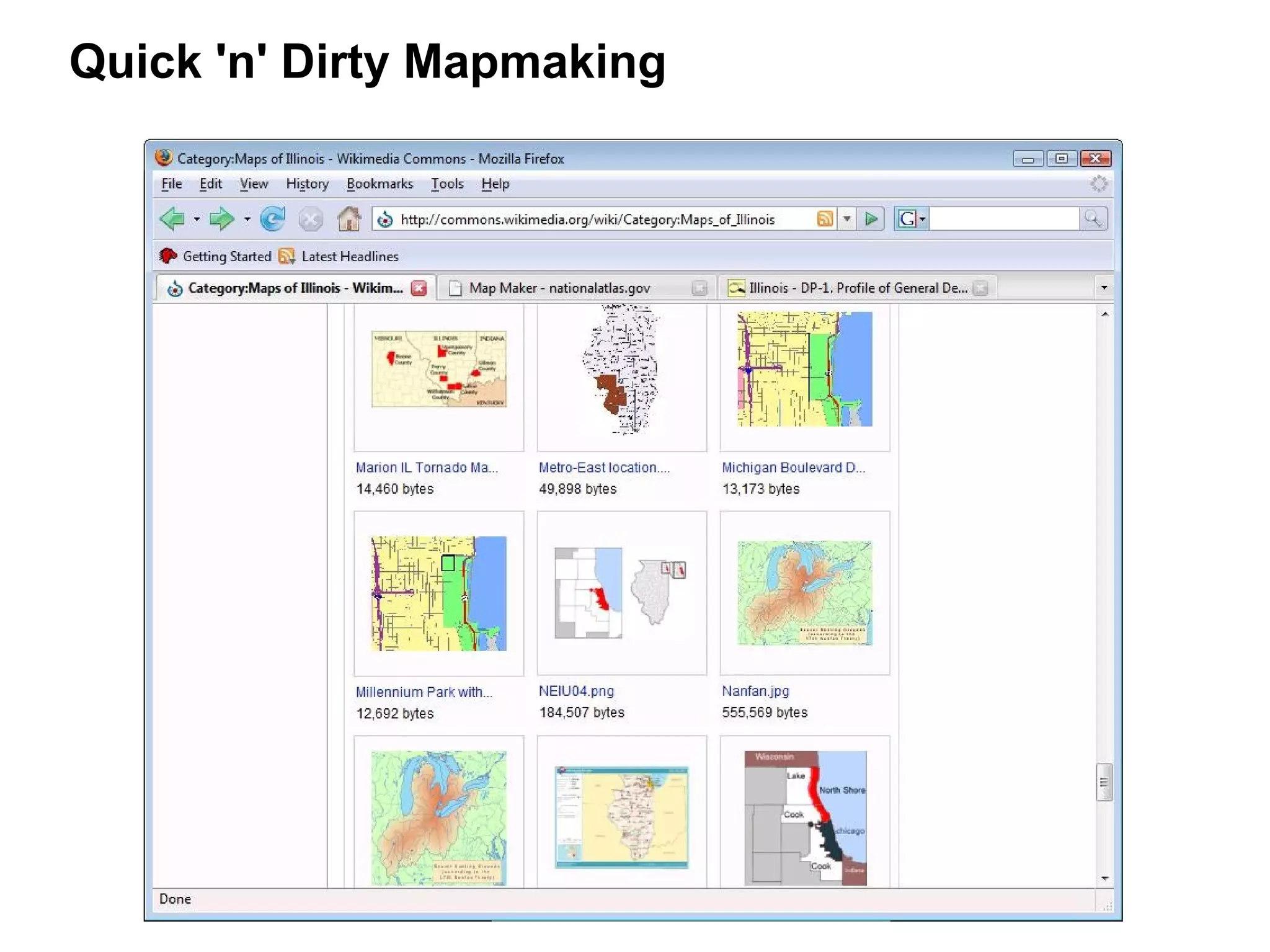
Task: Open the Back history dropdown arrow
Action: (196, 220)
